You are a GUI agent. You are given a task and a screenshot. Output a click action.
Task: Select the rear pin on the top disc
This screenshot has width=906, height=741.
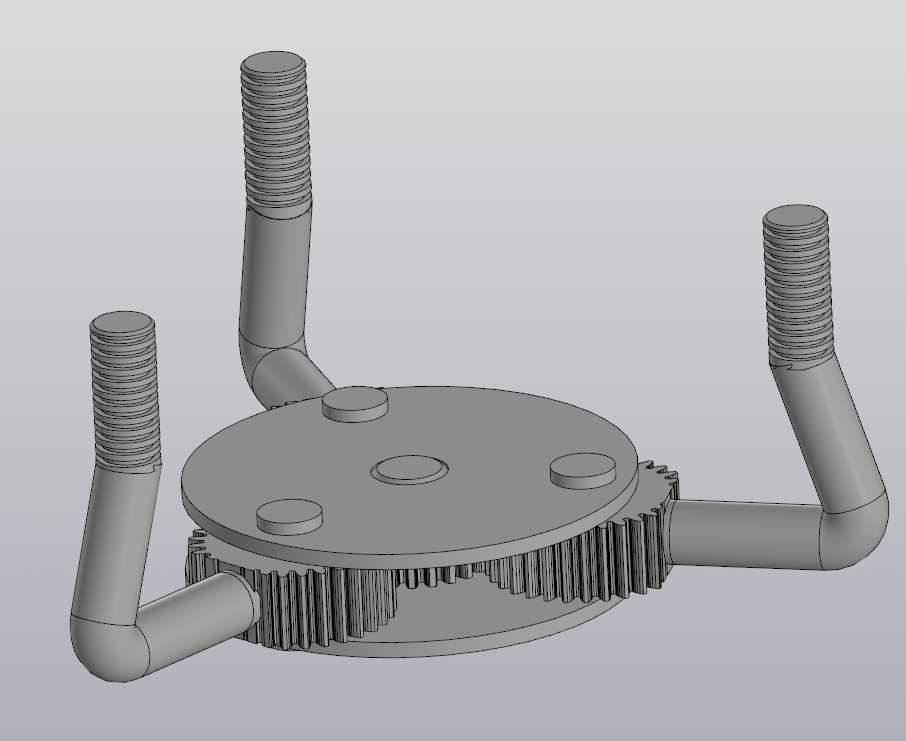click(x=355, y=402)
